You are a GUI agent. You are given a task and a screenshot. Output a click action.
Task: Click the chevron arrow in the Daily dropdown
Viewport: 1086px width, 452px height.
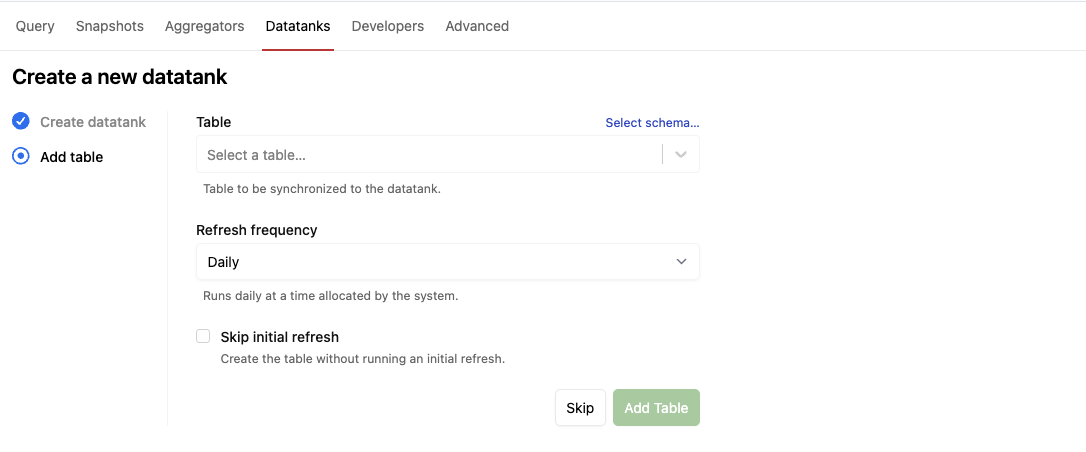click(681, 262)
